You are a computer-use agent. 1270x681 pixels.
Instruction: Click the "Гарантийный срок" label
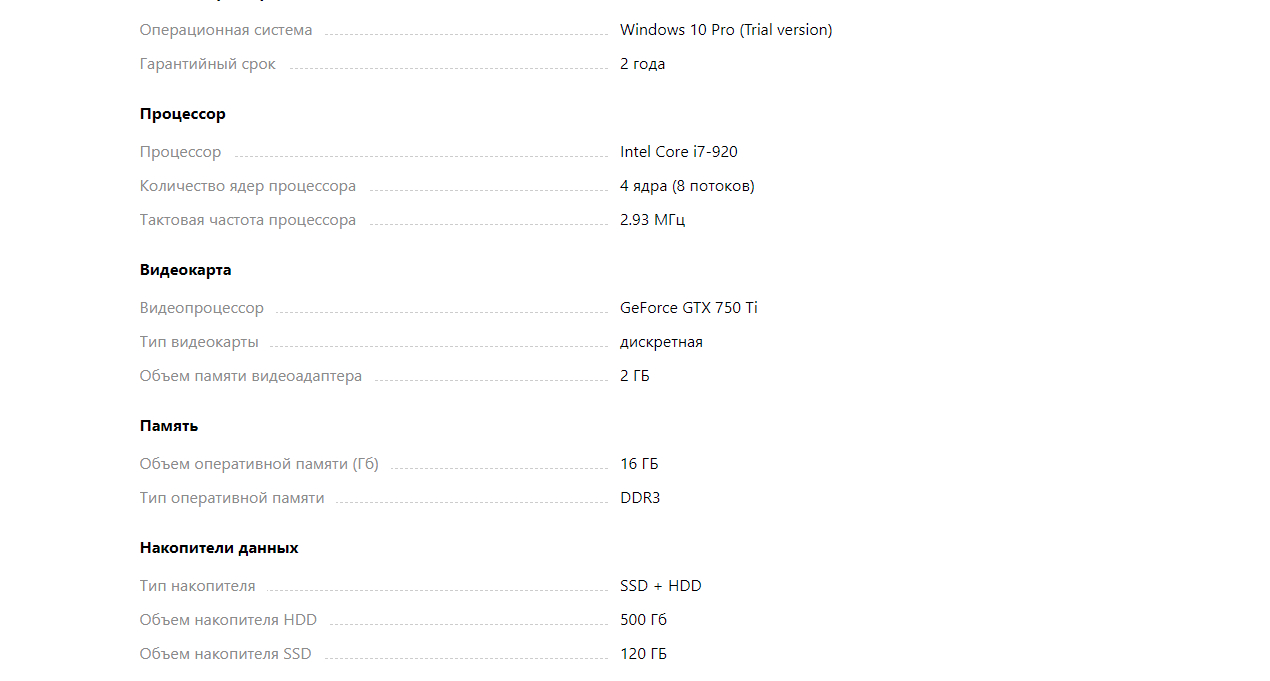208,64
